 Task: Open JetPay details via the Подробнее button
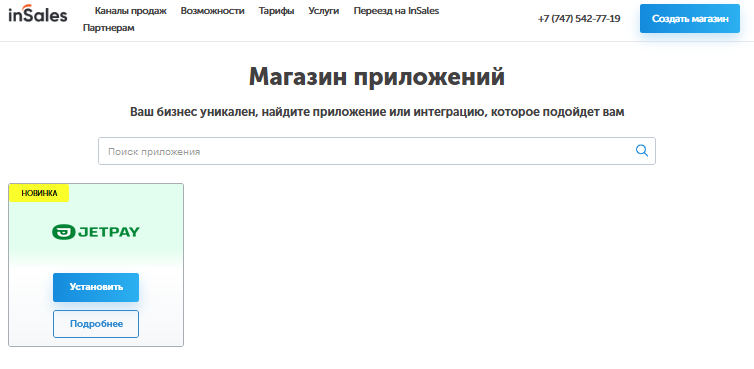point(96,324)
